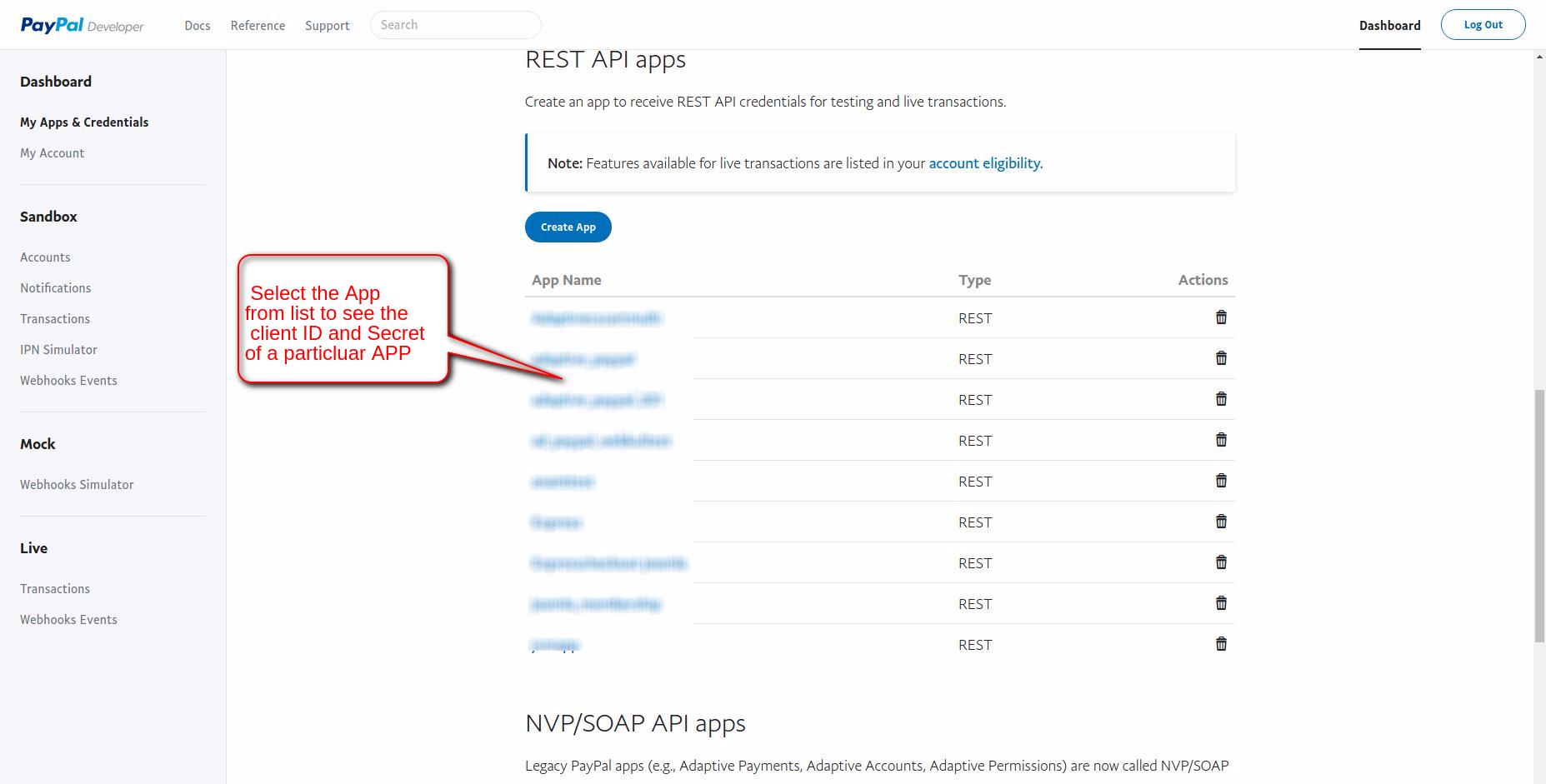Delete the first app in the REST list
The width and height of the screenshot is (1546, 784).
1221,317
